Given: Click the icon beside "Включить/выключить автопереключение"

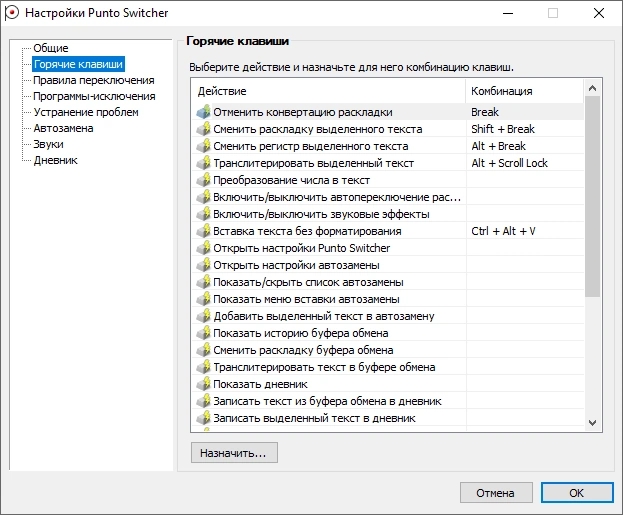Looking at the screenshot, I should coord(203,197).
